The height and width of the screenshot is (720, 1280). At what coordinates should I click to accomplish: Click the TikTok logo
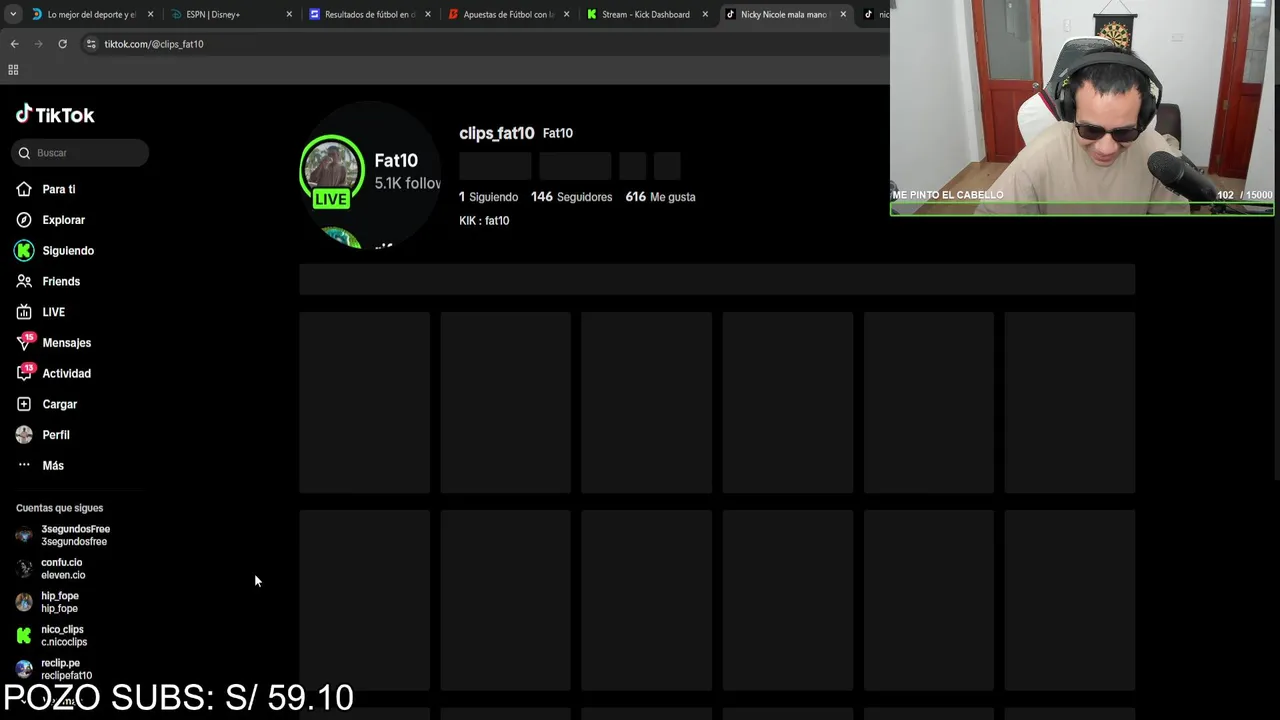55,115
